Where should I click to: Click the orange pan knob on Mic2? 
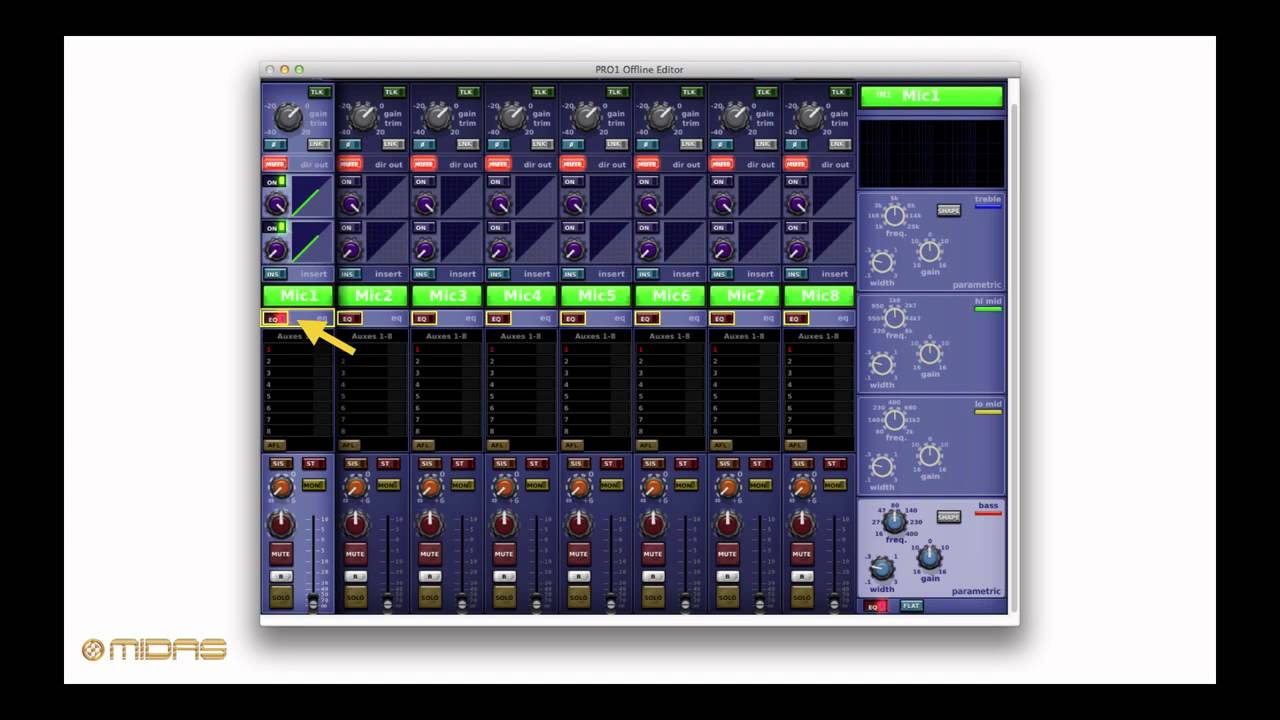tap(356, 488)
